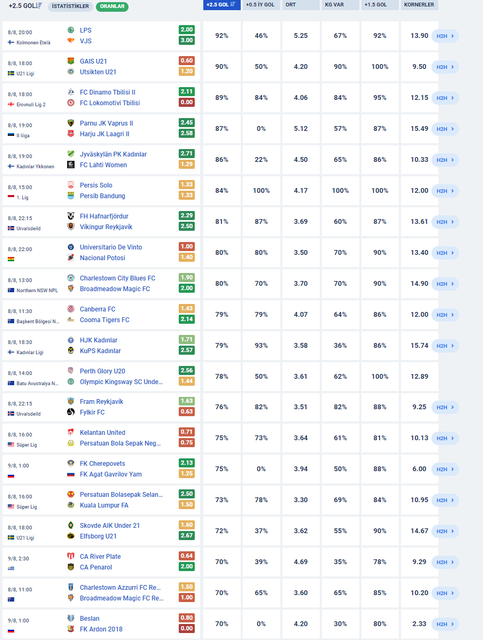483x640 pixels.
Task: Switch to the İSTATİSTİKLER toggle
Action: tap(70, 7)
